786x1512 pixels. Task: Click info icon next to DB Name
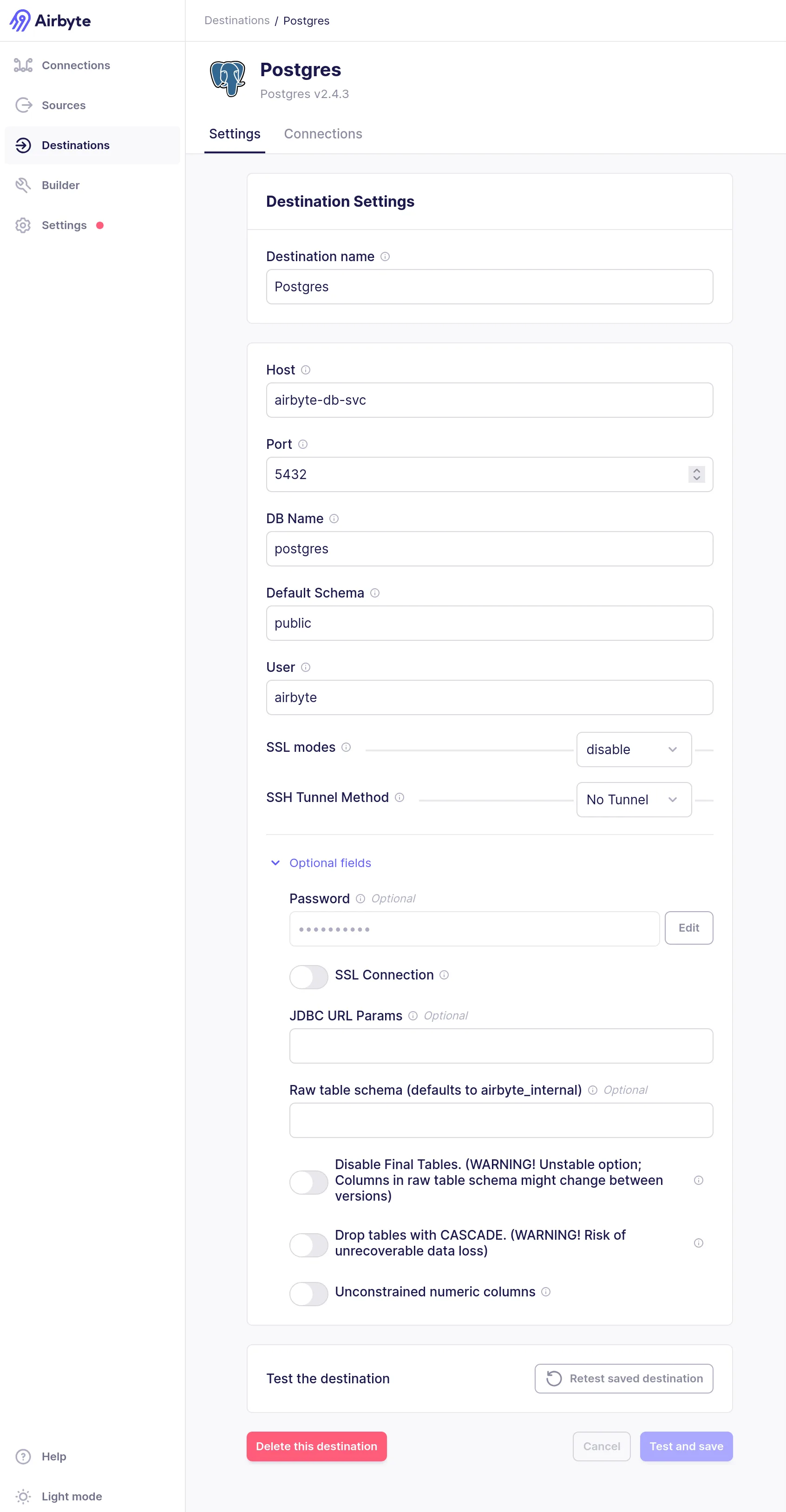334,518
